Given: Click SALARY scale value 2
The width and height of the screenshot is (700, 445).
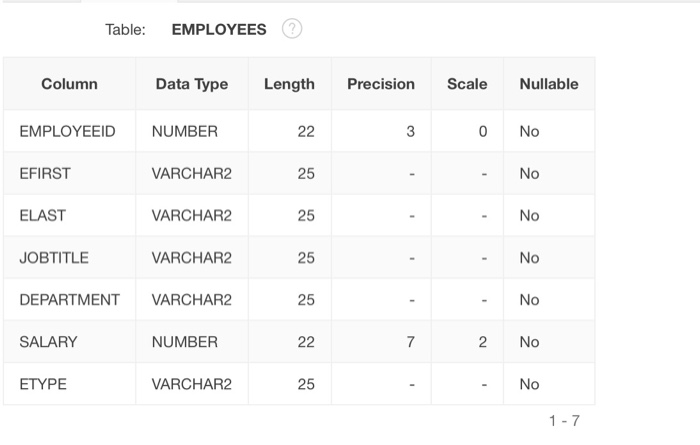Looking at the screenshot, I should coord(482,341).
